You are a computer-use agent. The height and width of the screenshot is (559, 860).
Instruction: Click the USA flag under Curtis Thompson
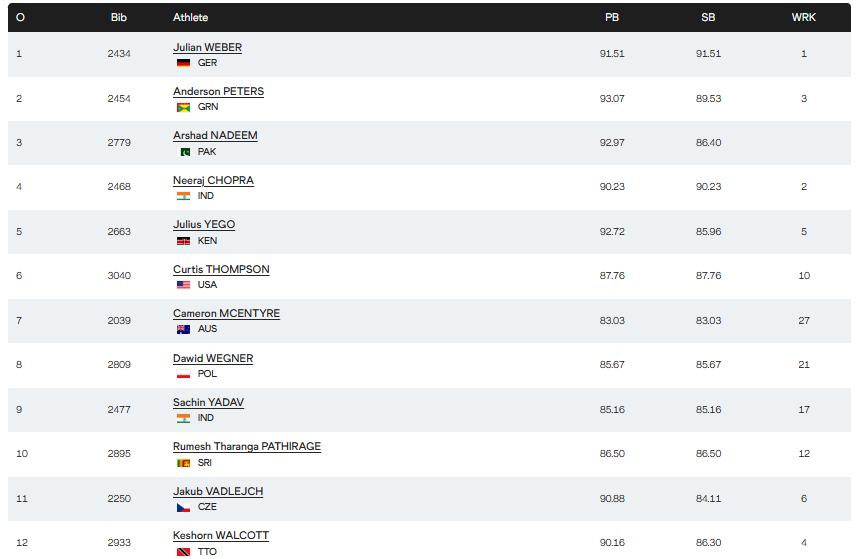pos(183,285)
